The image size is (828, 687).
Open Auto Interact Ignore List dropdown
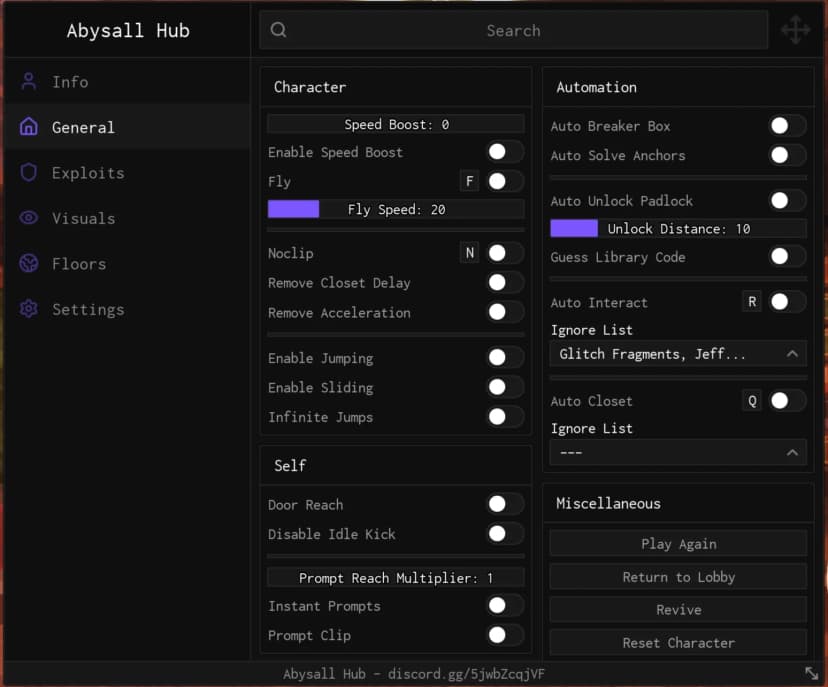point(678,354)
